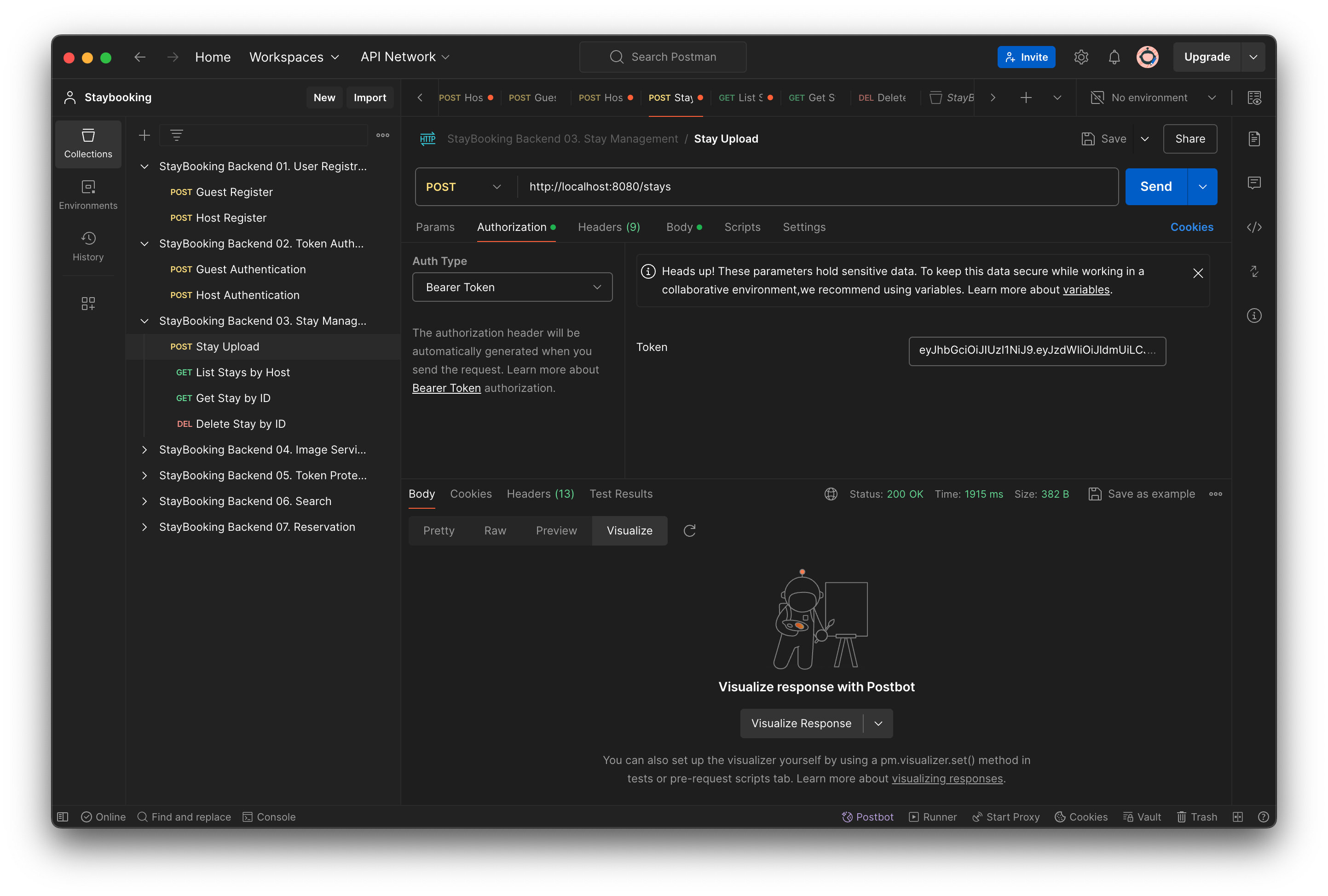
Task: Open the Environments panel
Action: 88,194
